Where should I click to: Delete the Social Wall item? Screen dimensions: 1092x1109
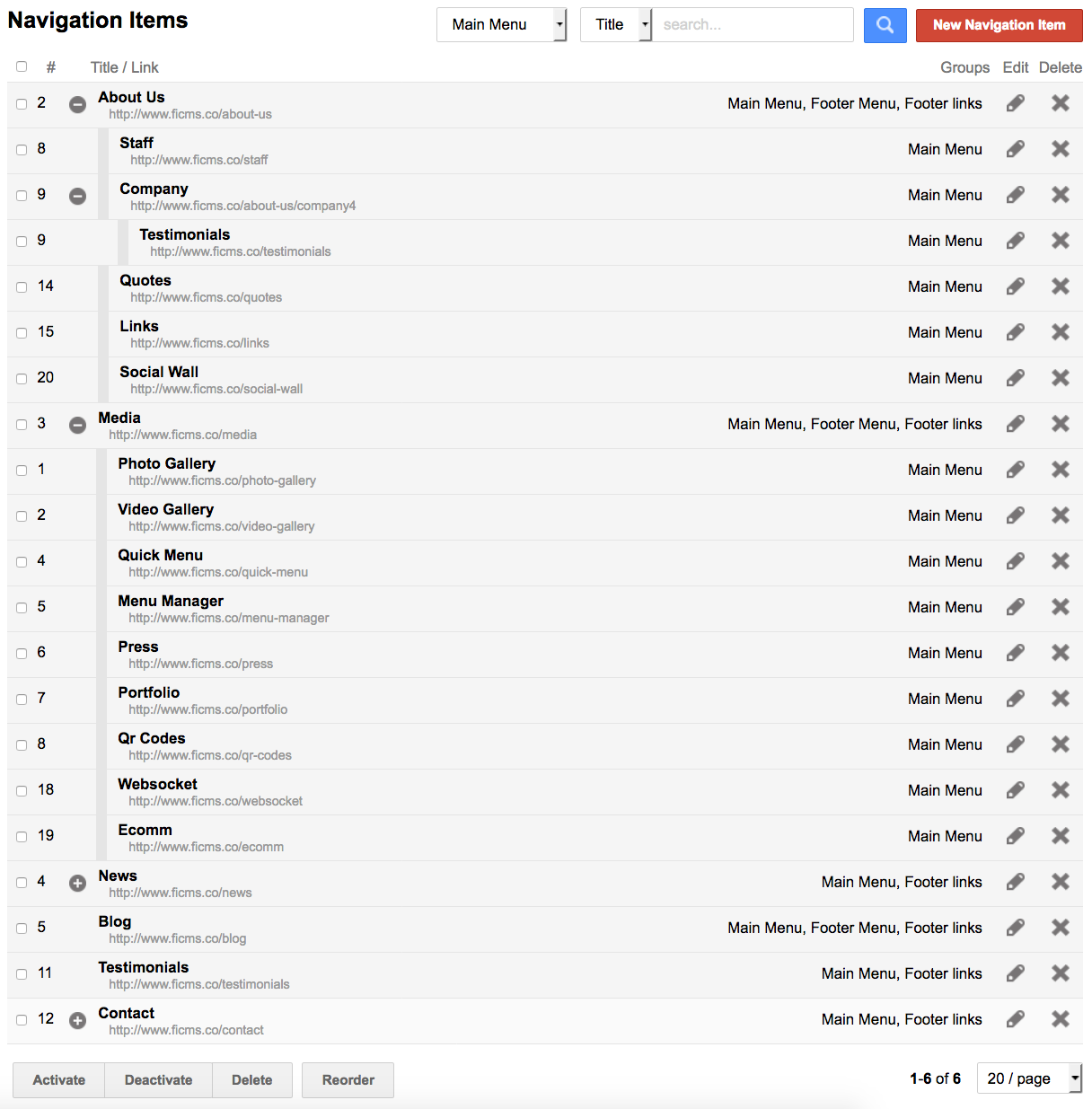tap(1061, 378)
